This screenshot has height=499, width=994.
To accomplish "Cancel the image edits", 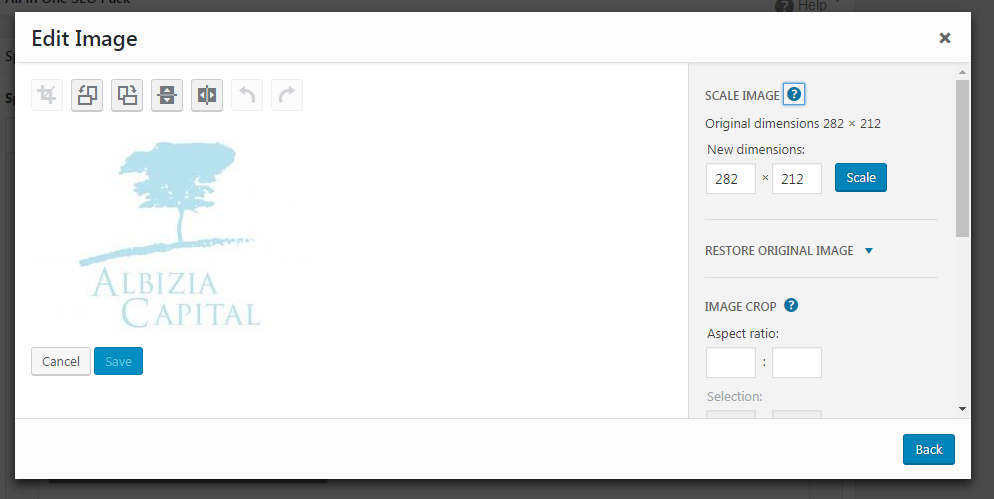I will coord(61,361).
